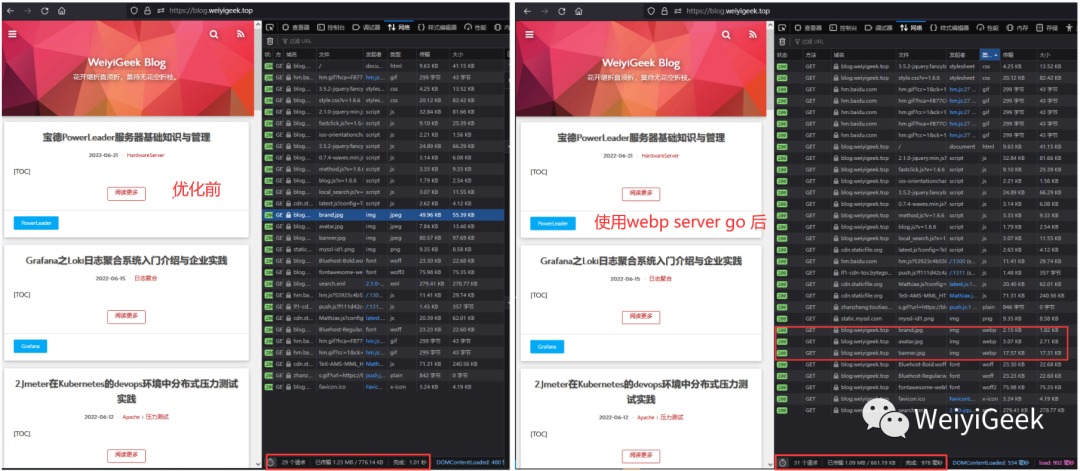
Task: Open the Grafana之Loki article title on the right page
Action: [641, 261]
